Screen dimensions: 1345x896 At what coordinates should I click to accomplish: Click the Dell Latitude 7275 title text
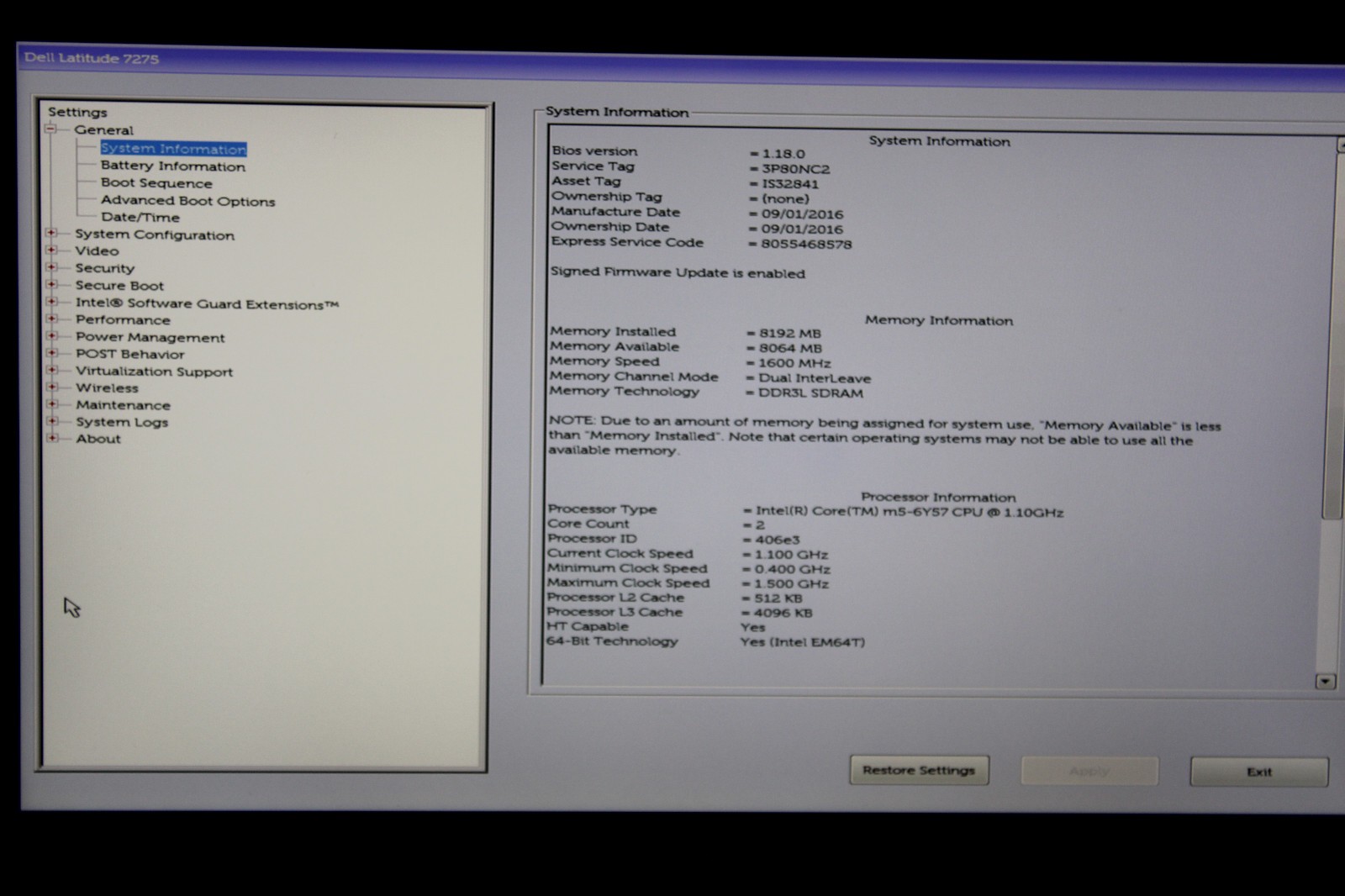92,58
